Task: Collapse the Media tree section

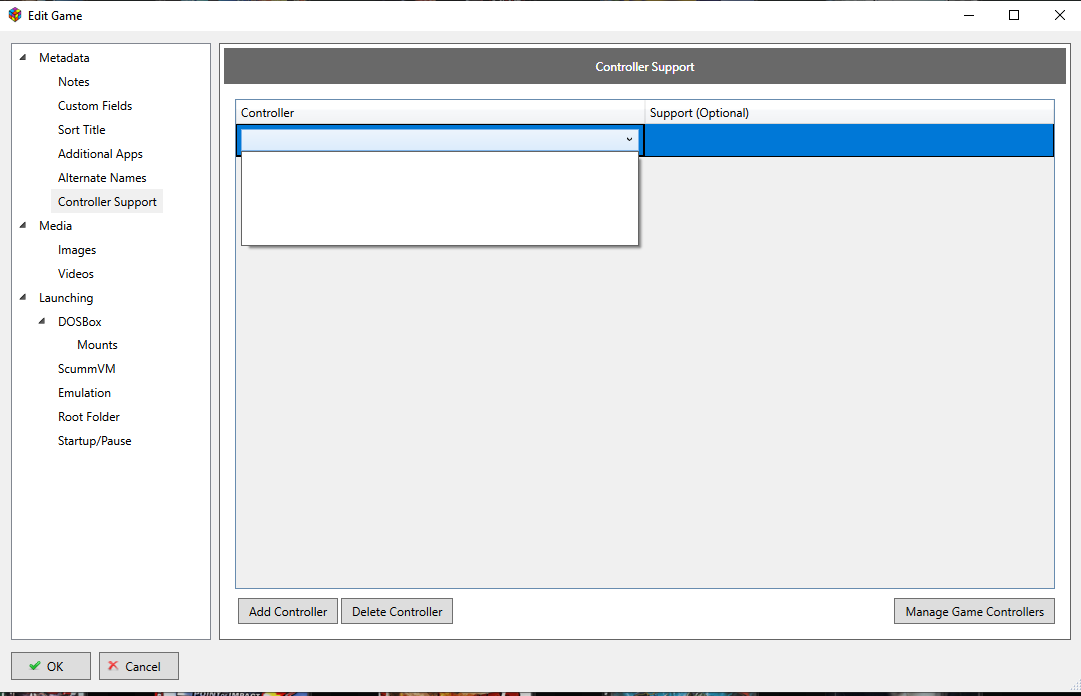Action: pos(23,225)
